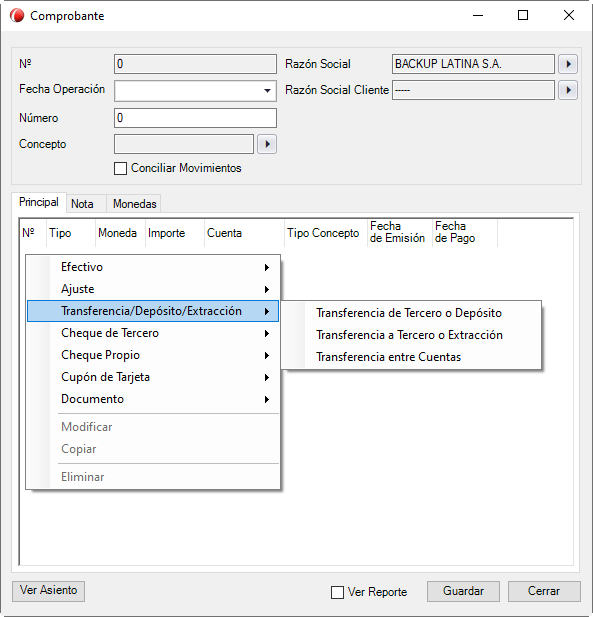Click the Guardar button
The height and width of the screenshot is (617, 593).
pos(463,591)
